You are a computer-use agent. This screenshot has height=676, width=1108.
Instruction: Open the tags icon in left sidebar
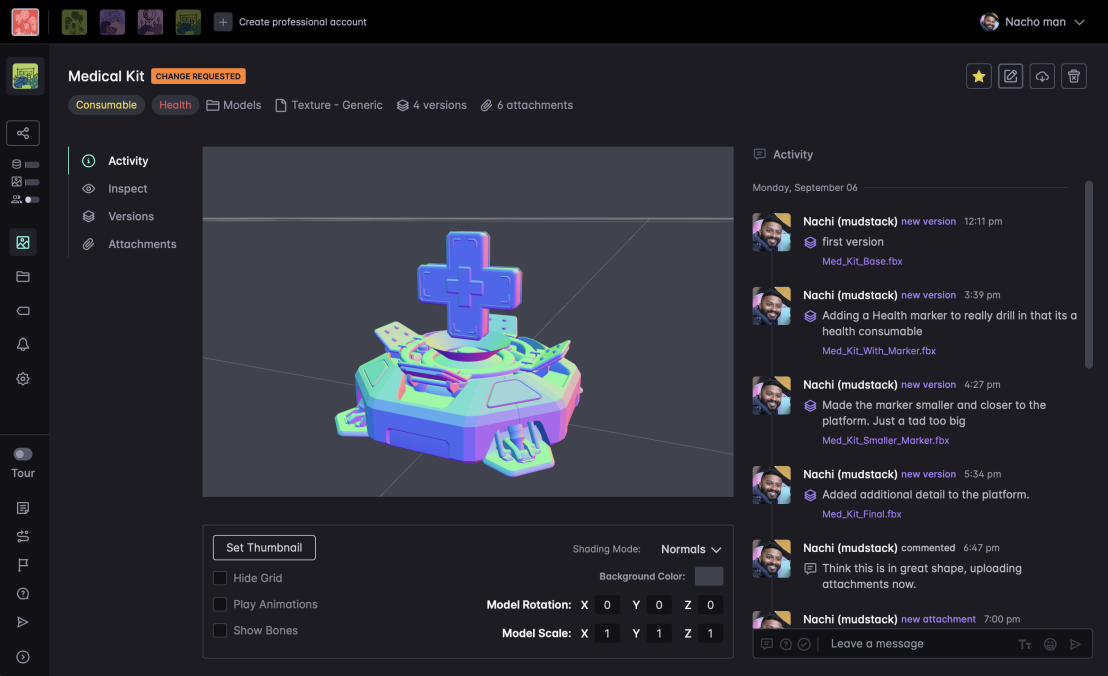coord(23,311)
